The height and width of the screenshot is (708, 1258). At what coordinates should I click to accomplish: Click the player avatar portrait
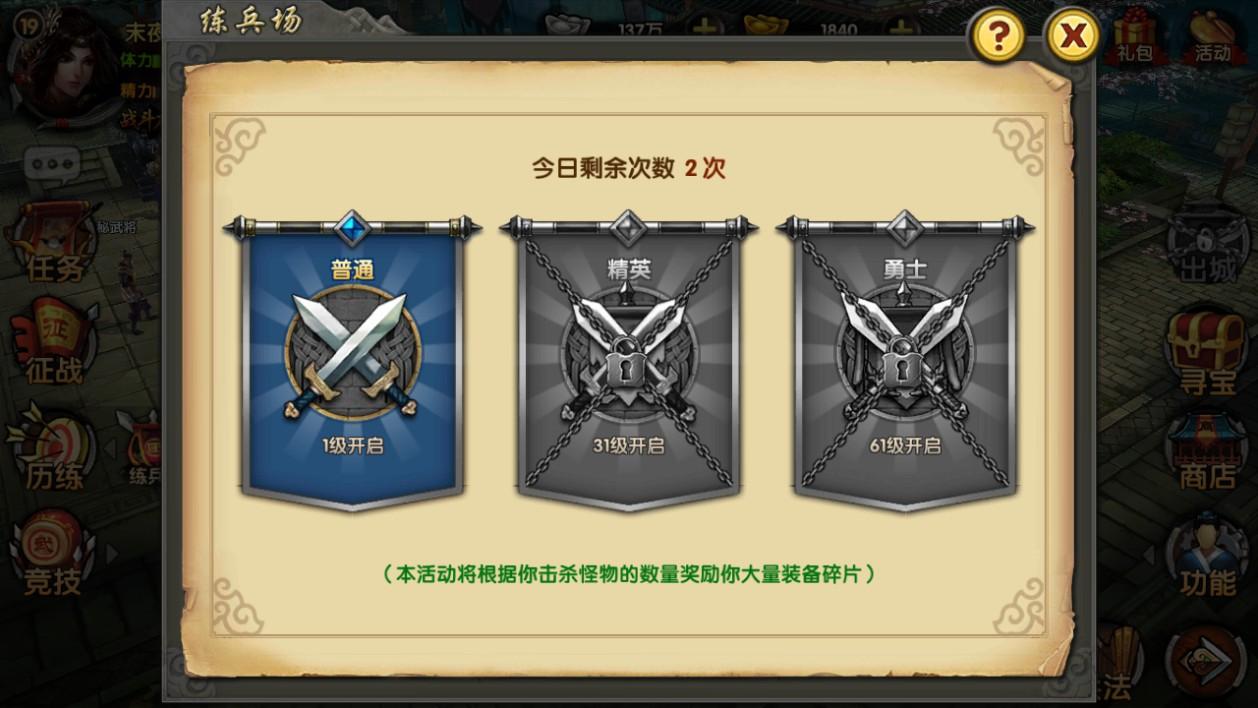click(x=60, y=60)
